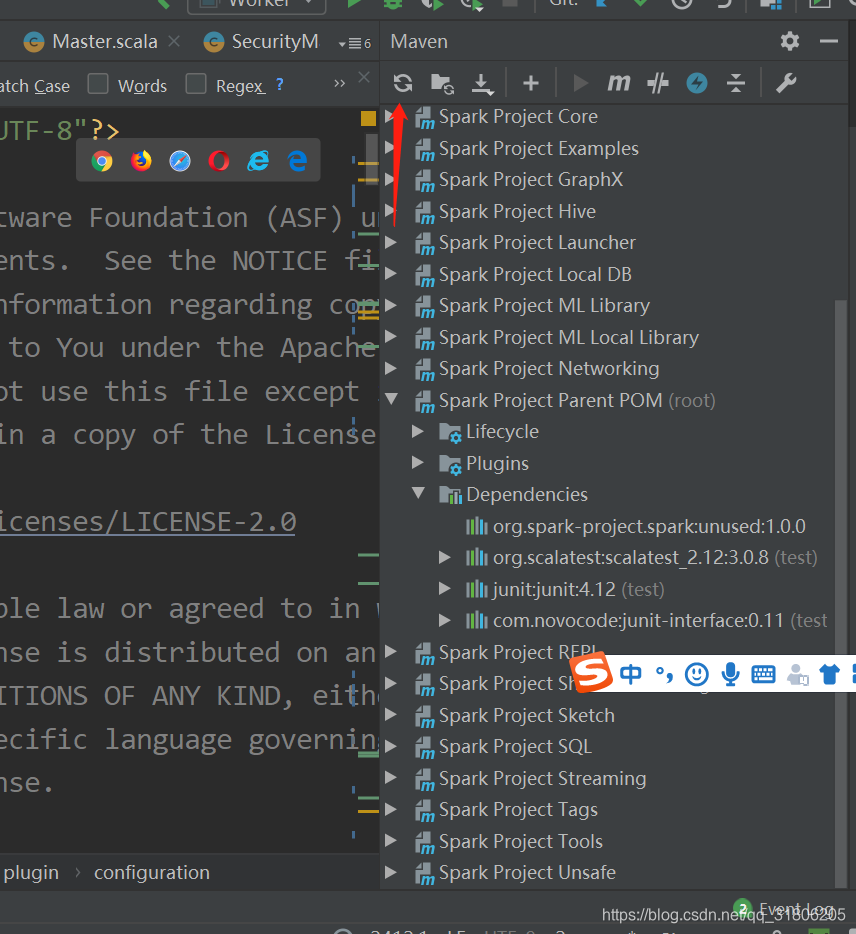Show more search options chevrons
This screenshot has width=856, height=934.
pyautogui.click(x=340, y=83)
